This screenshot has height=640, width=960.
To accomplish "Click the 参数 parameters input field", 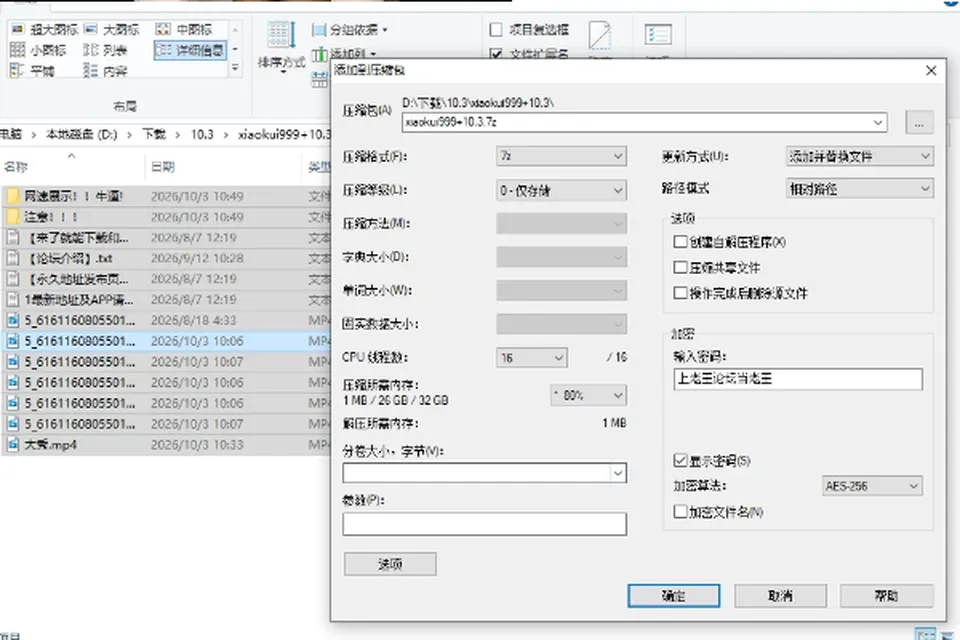I will pyautogui.click(x=484, y=524).
